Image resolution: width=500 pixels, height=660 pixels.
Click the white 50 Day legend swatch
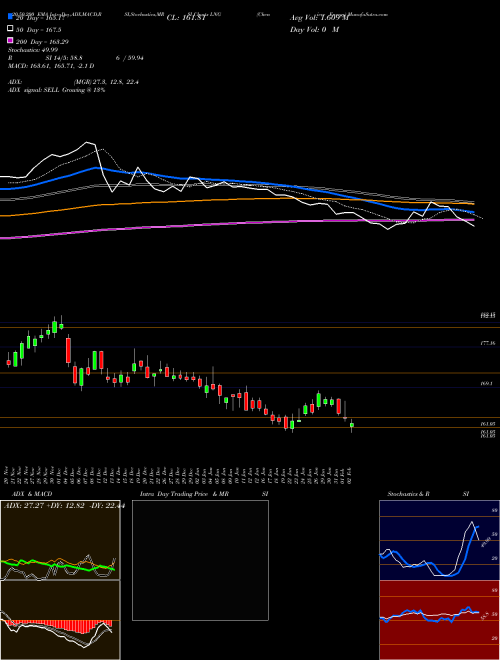tap(11, 28)
